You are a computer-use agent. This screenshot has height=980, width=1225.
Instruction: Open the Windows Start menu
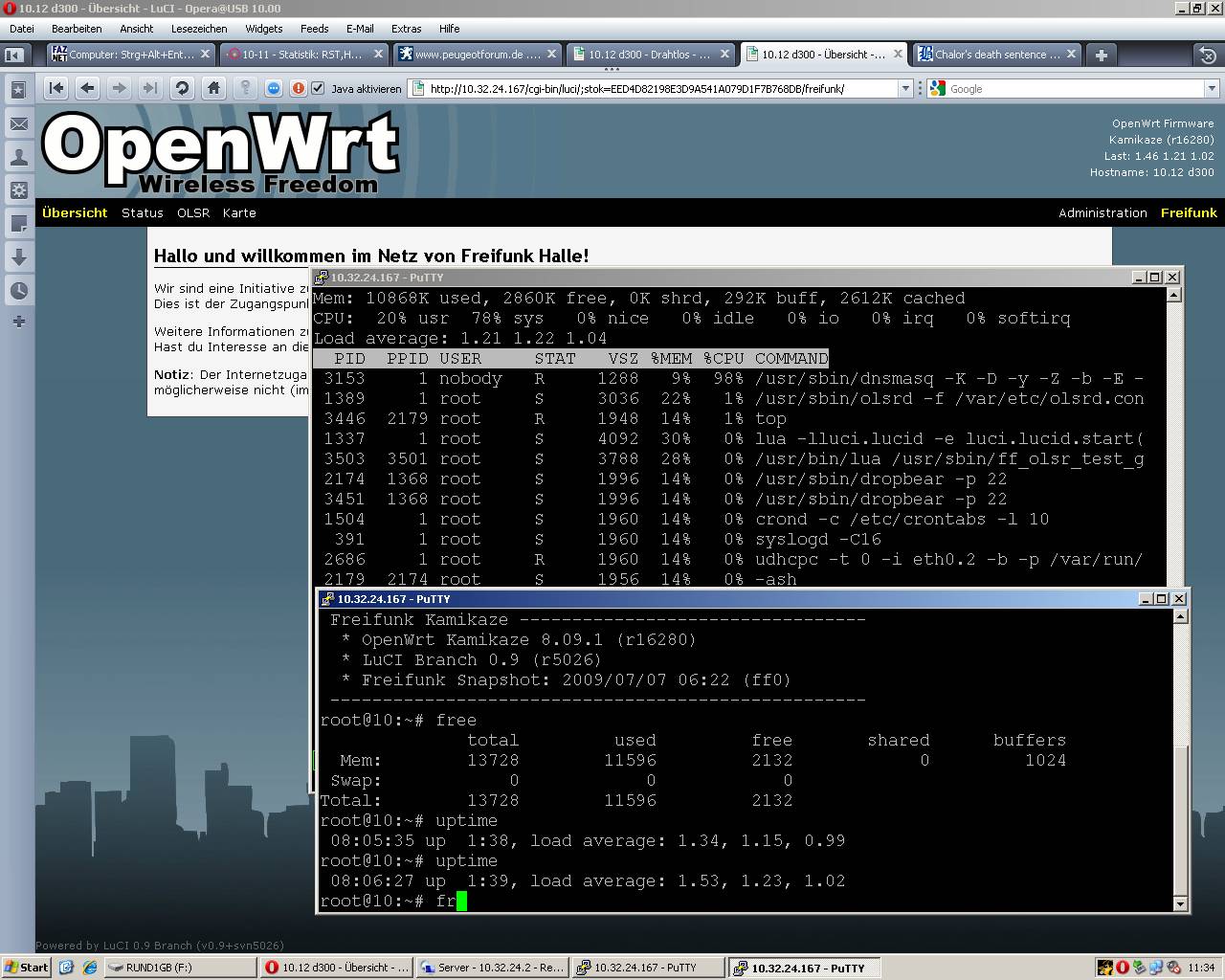click(x=26, y=968)
